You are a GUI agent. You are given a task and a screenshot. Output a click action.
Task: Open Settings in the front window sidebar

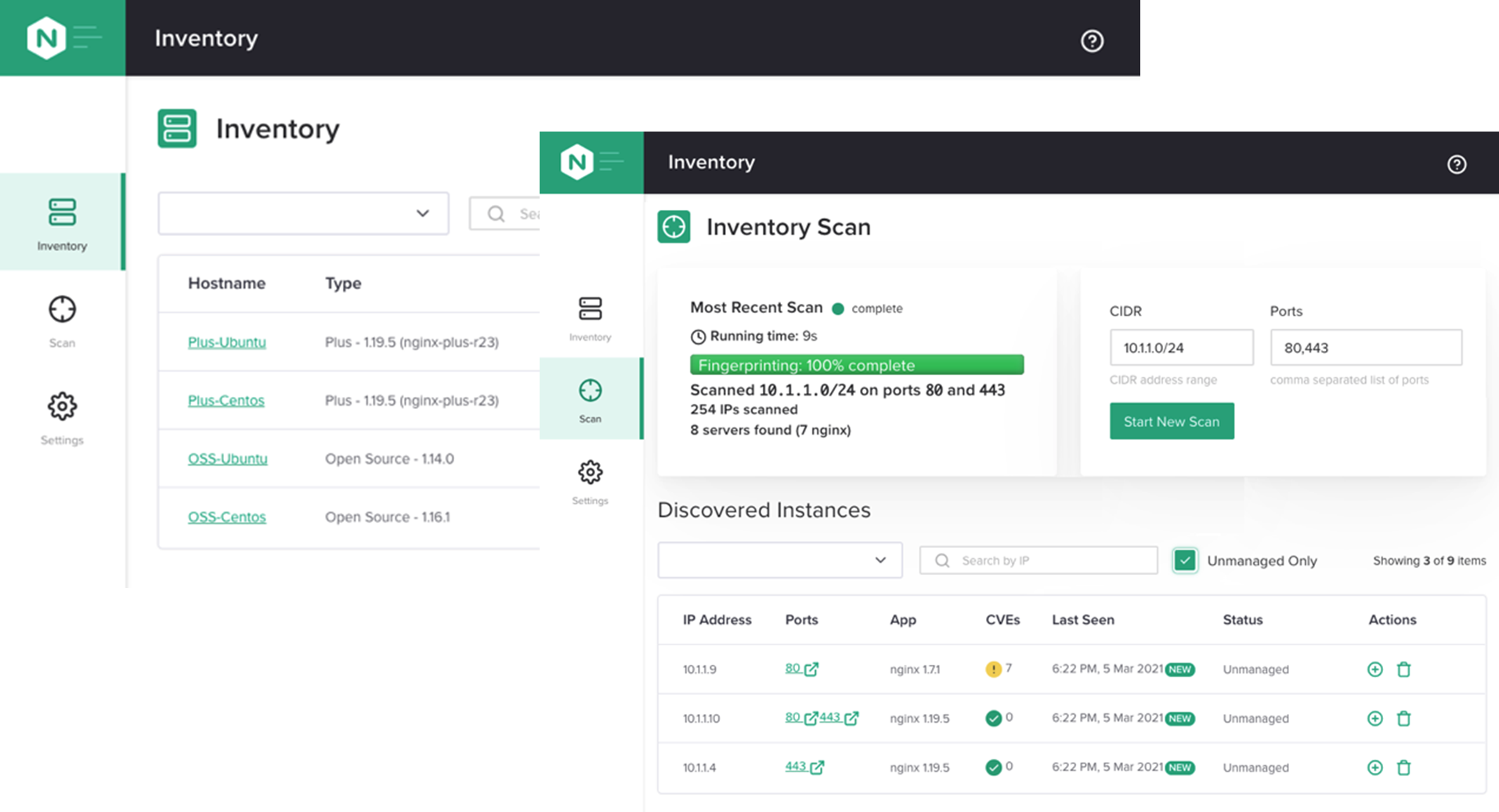(x=590, y=482)
